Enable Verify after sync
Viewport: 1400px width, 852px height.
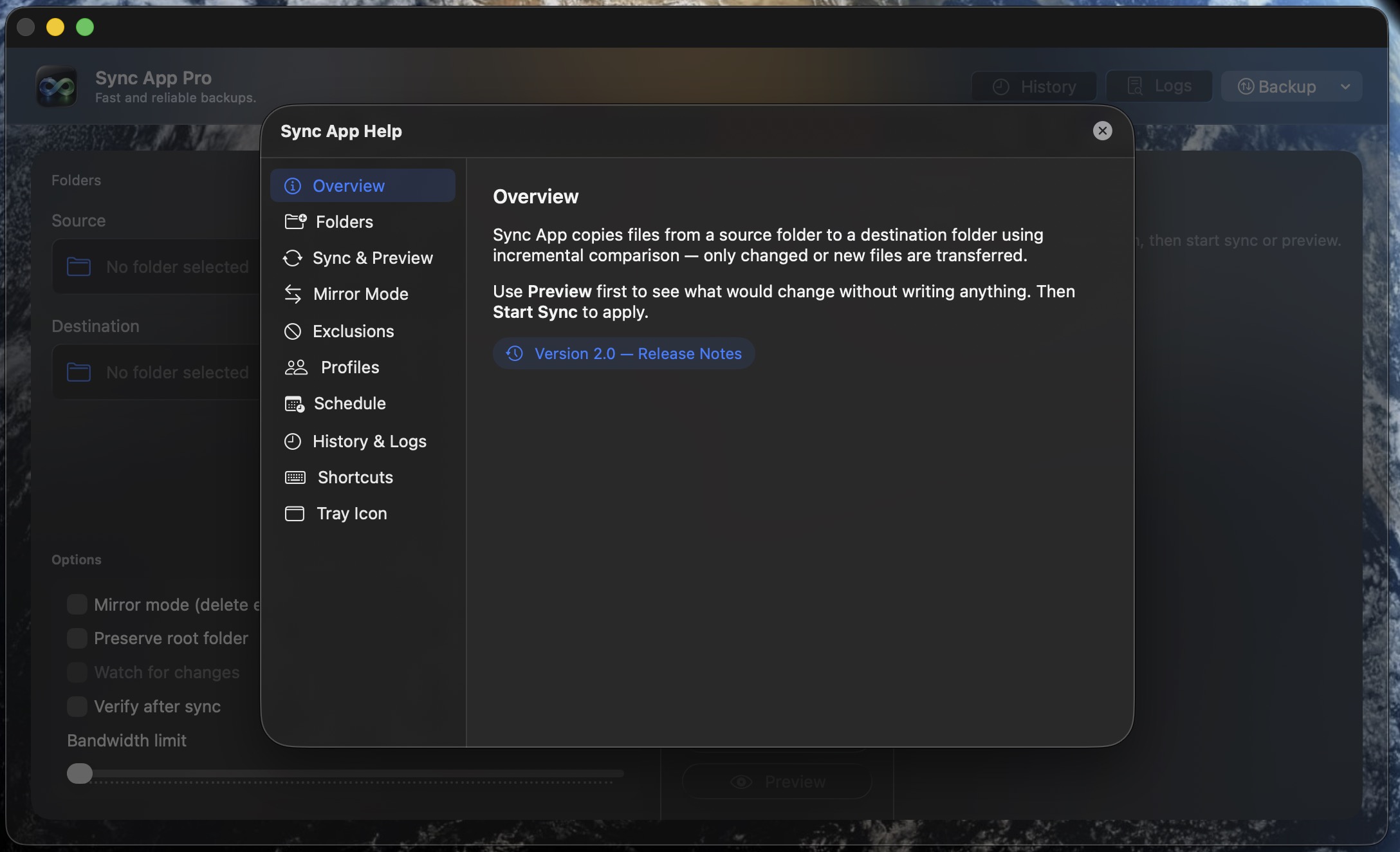click(x=77, y=706)
